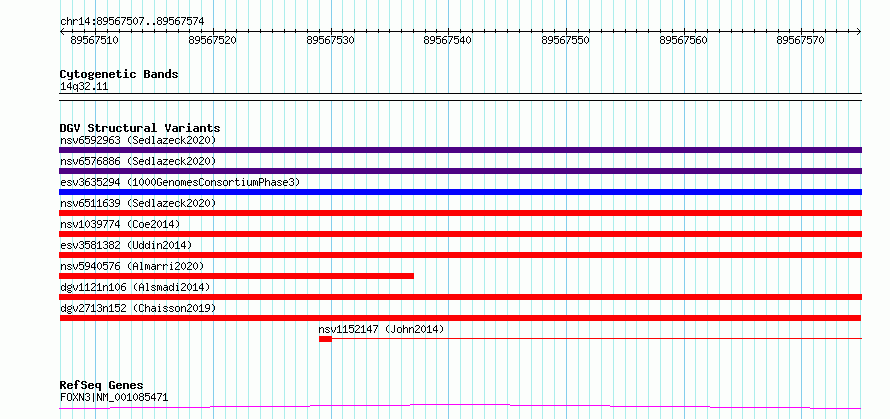Select the nsv6576886 purple variant bar
Viewport: 890px width, 419px height.
pyautogui.click(x=460, y=171)
